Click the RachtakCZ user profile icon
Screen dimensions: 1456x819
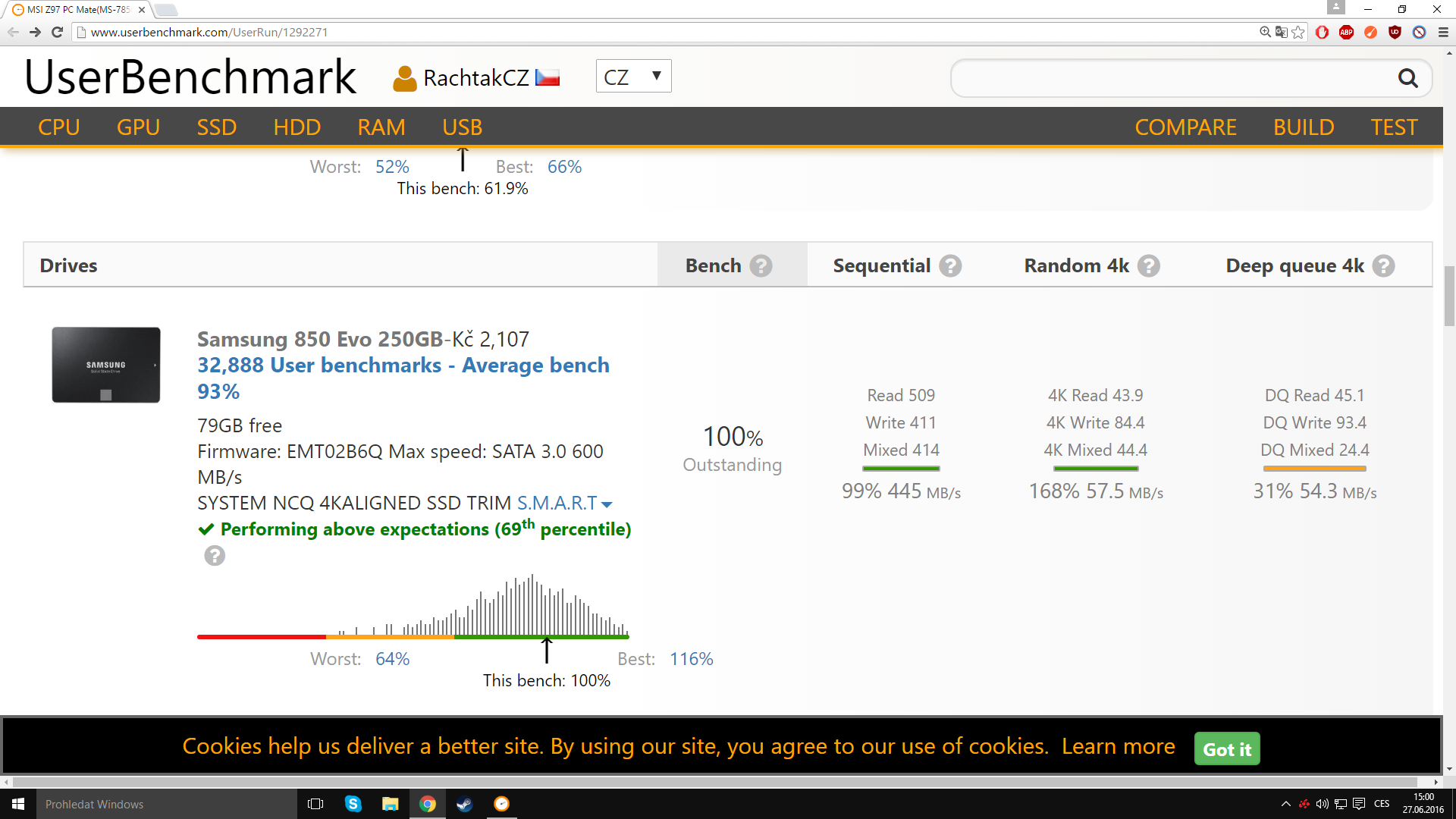click(x=404, y=78)
